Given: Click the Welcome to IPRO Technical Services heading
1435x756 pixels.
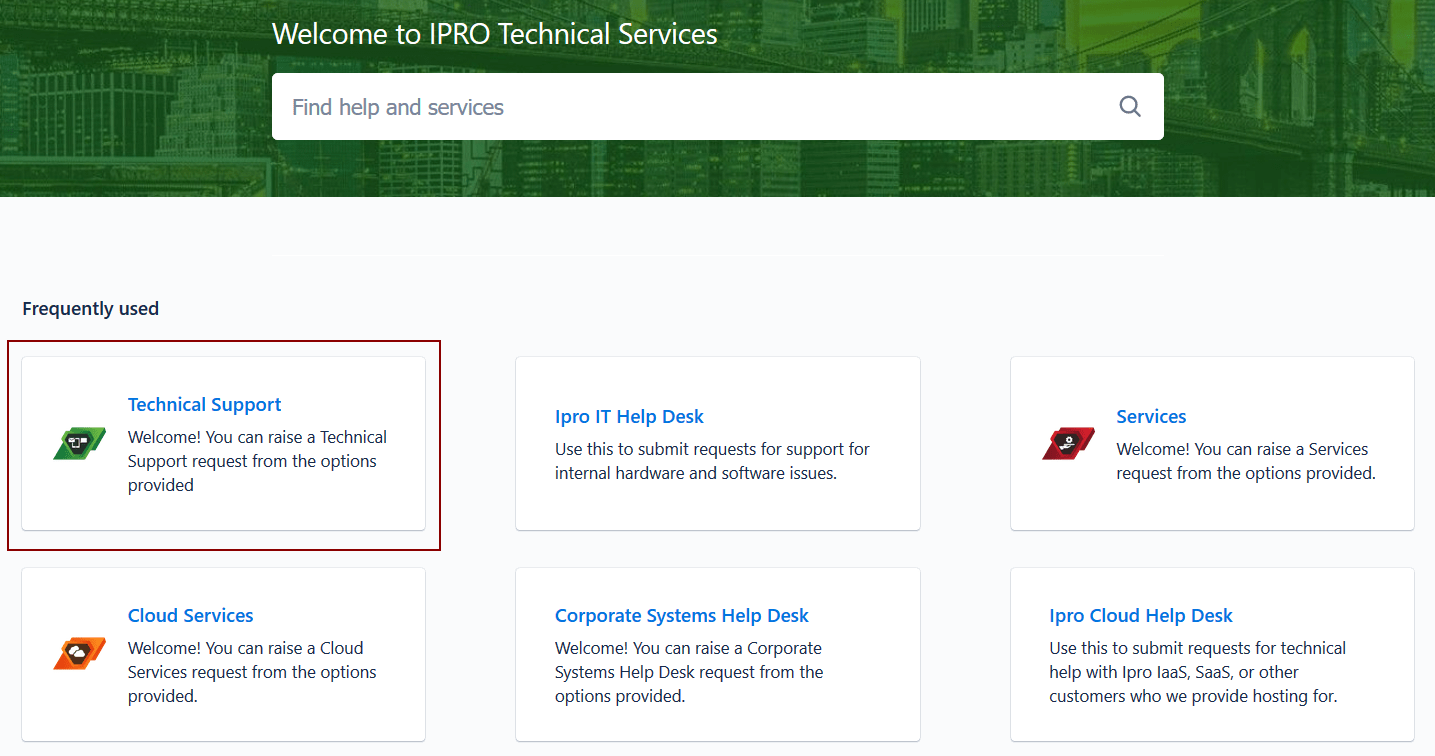Looking at the screenshot, I should coord(495,34).
